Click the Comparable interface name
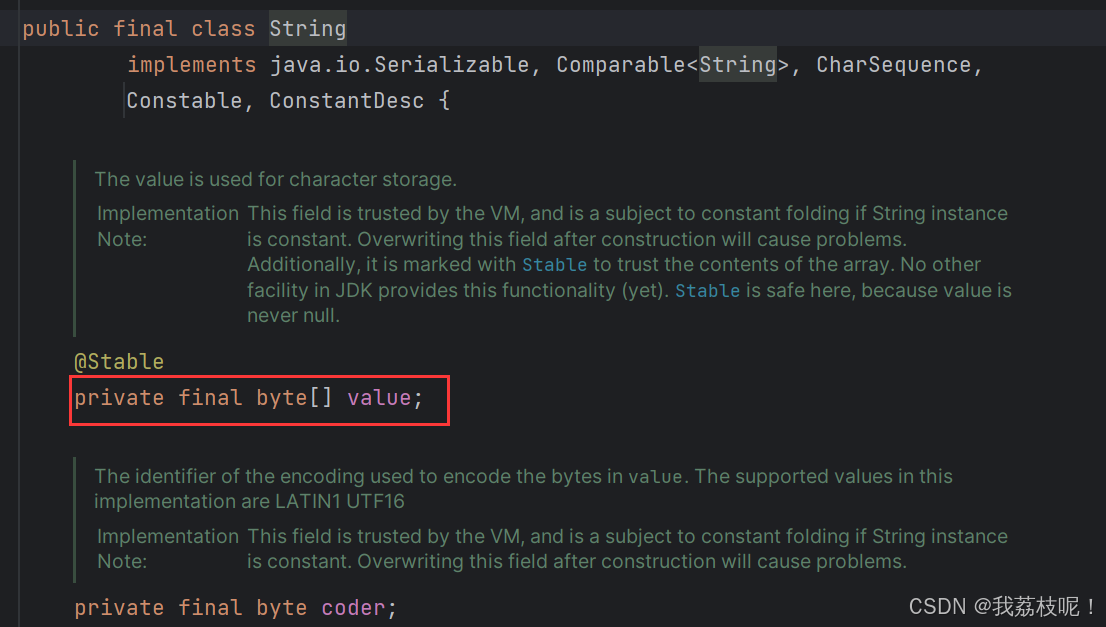The width and height of the screenshot is (1106, 627). [621, 65]
